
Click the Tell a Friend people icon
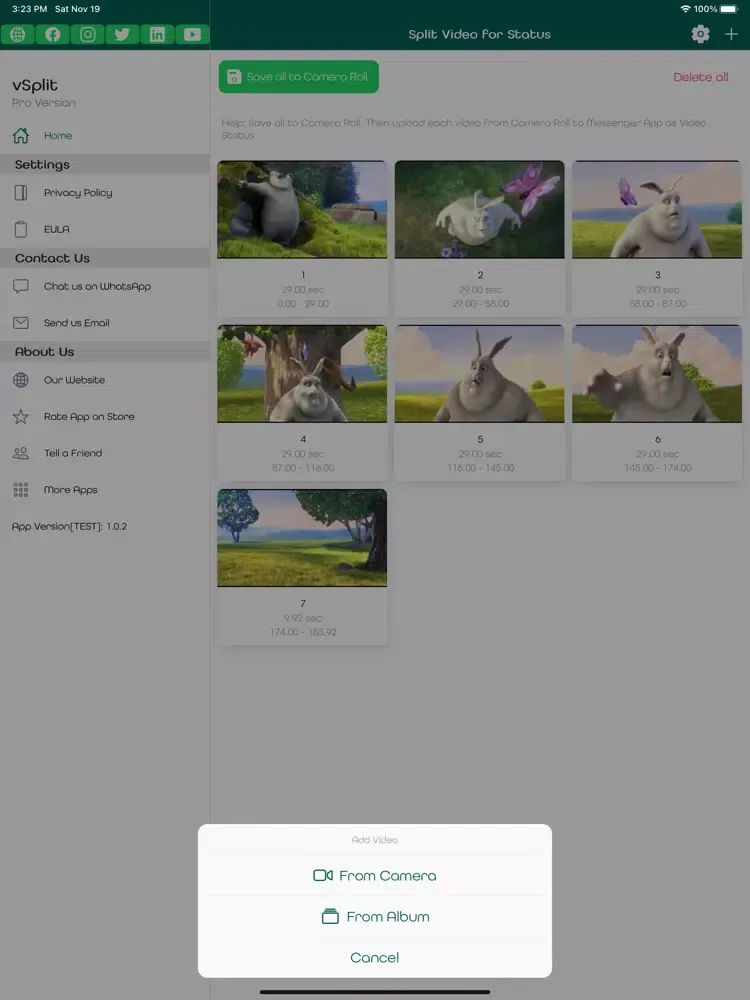click(x=21, y=453)
